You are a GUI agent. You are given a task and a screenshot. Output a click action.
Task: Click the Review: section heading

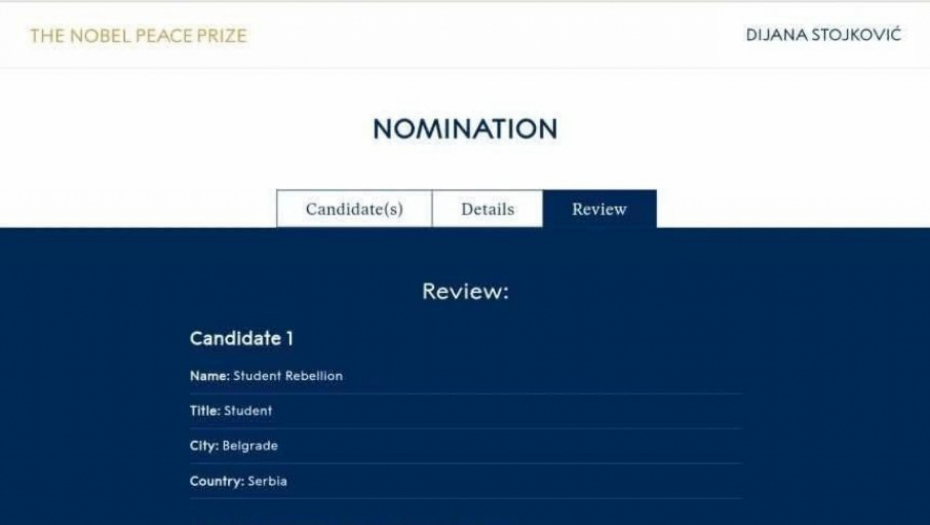click(x=465, y=292)
